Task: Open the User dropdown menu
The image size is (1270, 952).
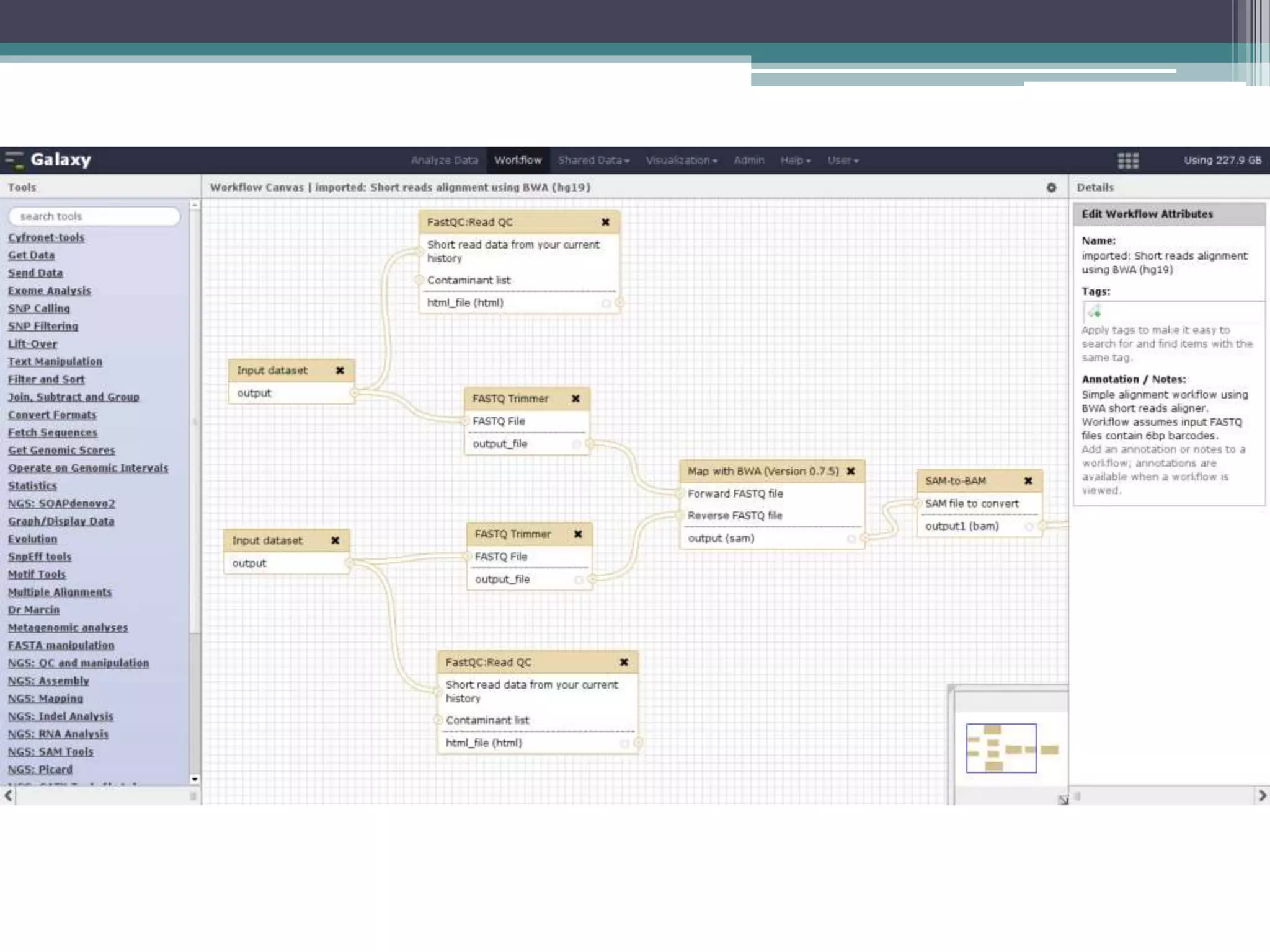Action: coord(842,161)
